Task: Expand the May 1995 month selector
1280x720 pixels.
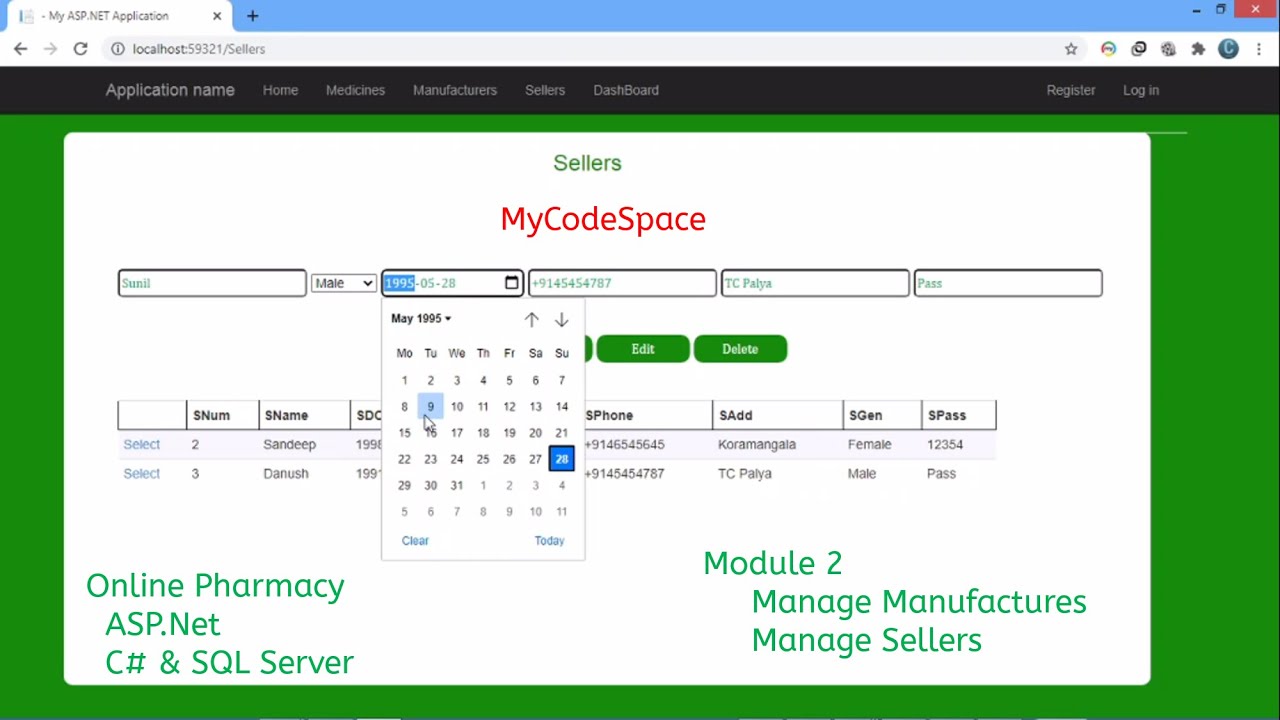Action: click(421, 318)
